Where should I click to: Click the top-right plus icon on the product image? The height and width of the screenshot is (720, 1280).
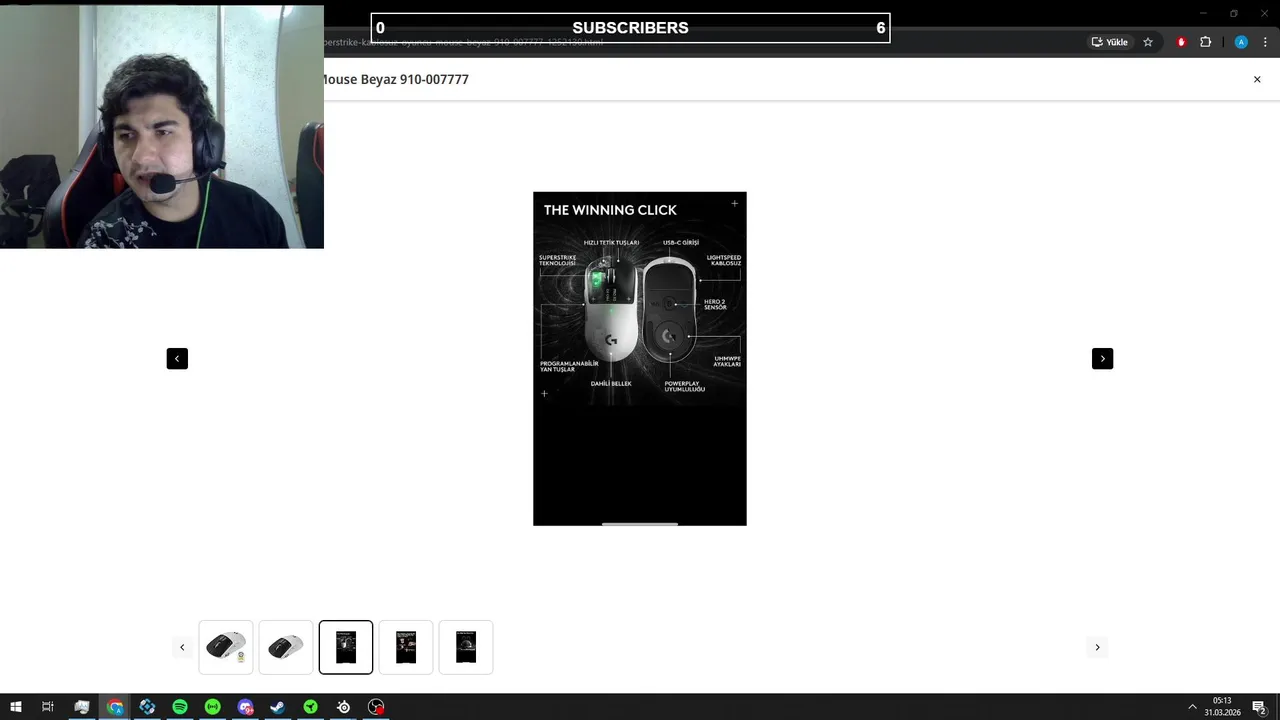point(734,203)
